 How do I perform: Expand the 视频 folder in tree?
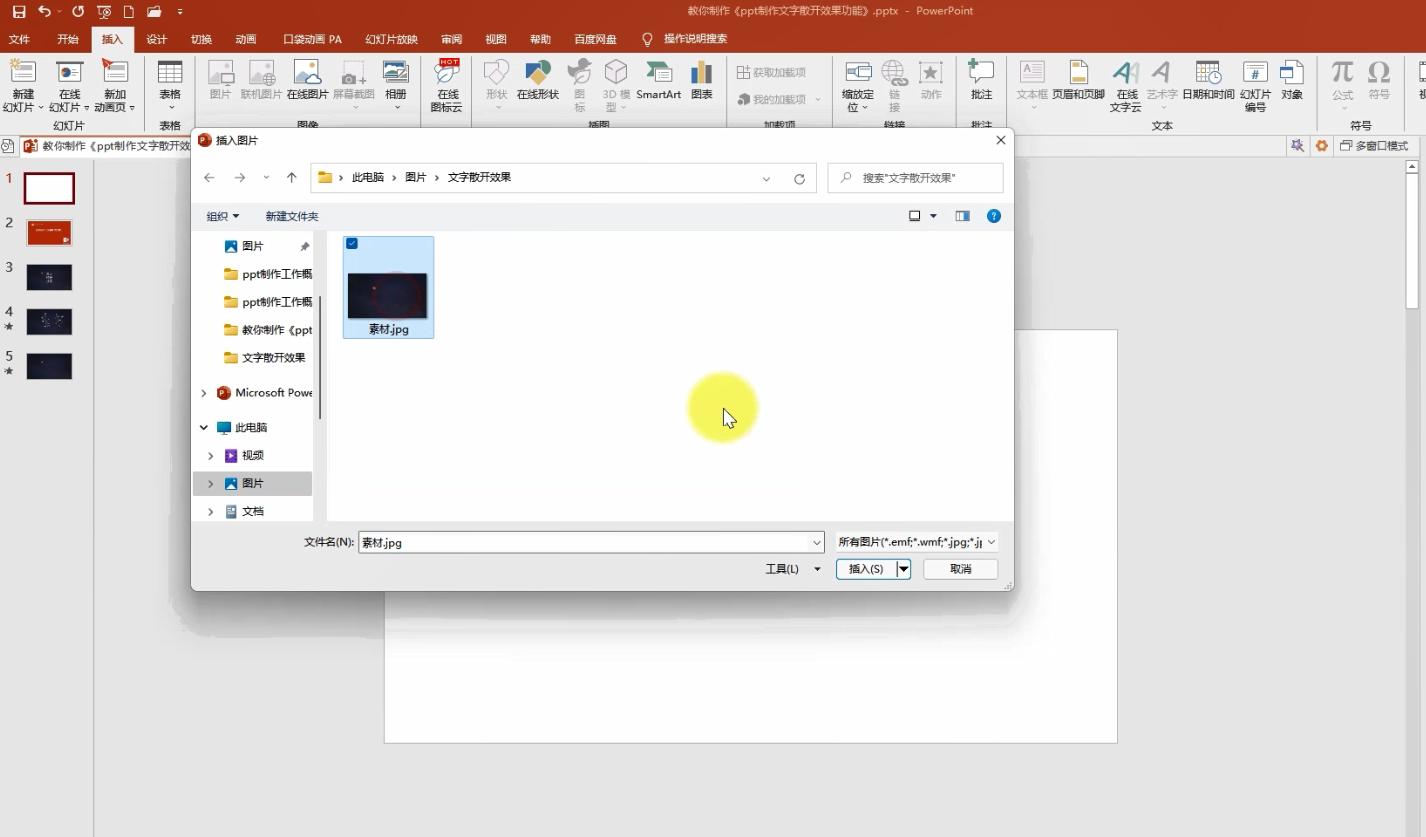(x=210, y=456)
